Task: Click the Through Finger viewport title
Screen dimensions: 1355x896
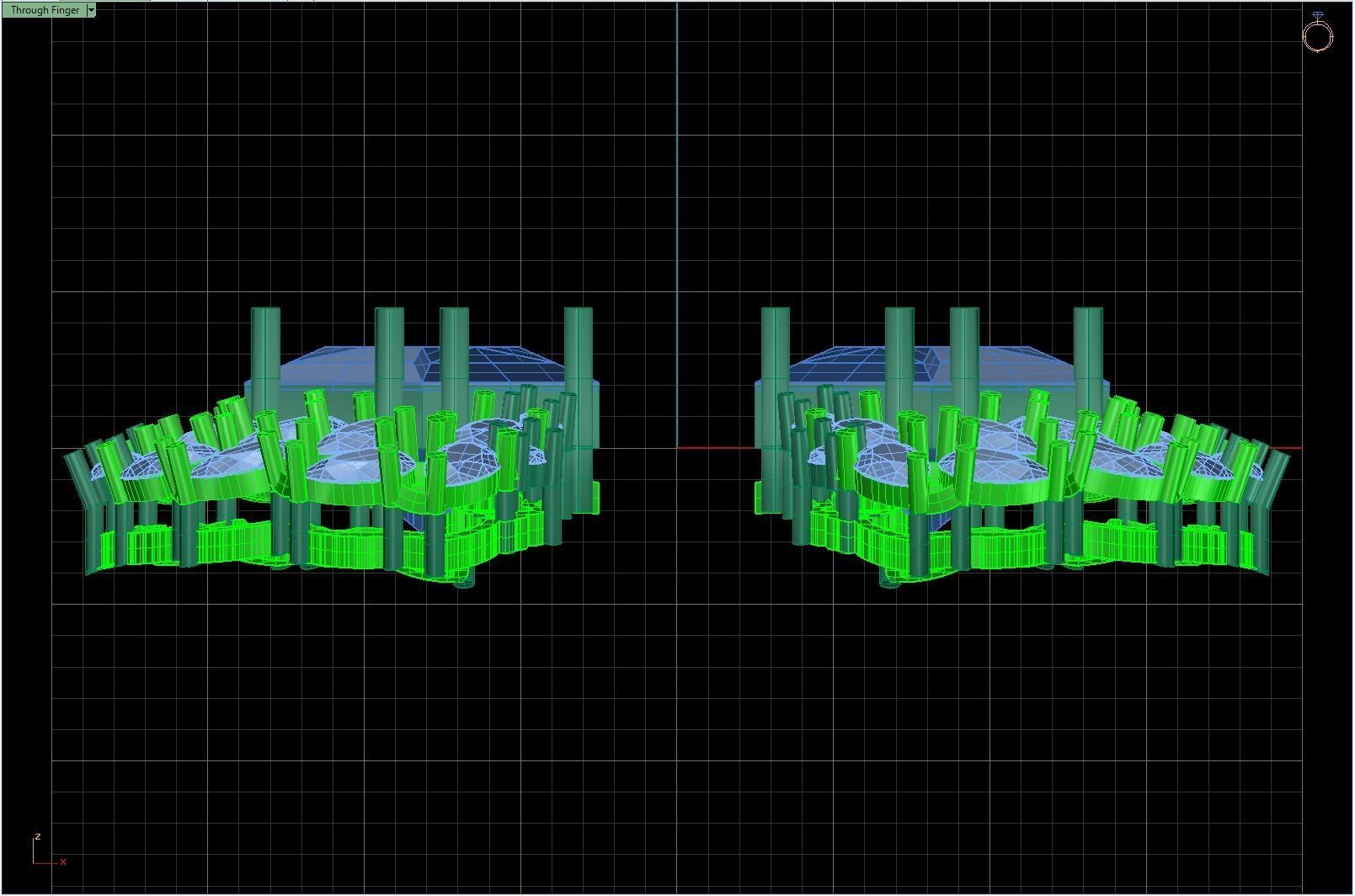Action: pos(45,10)
